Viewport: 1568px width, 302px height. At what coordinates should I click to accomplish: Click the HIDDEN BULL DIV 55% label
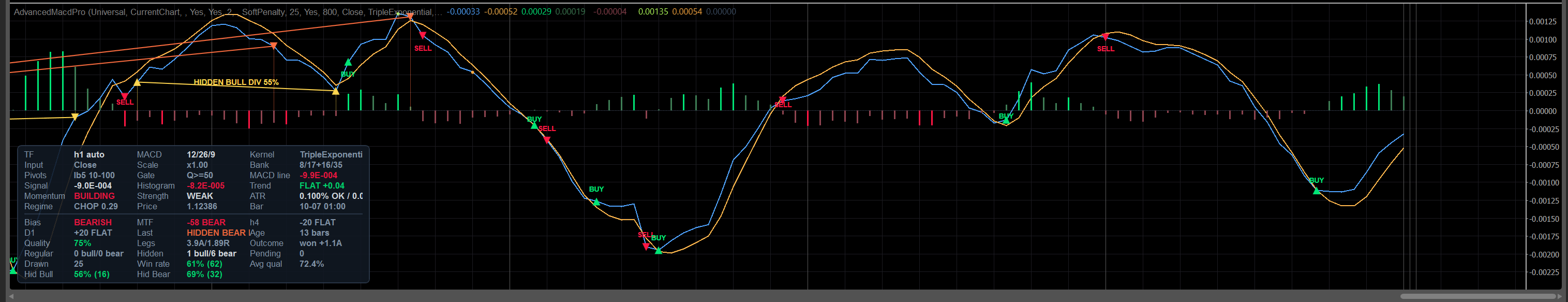[236, 82]
